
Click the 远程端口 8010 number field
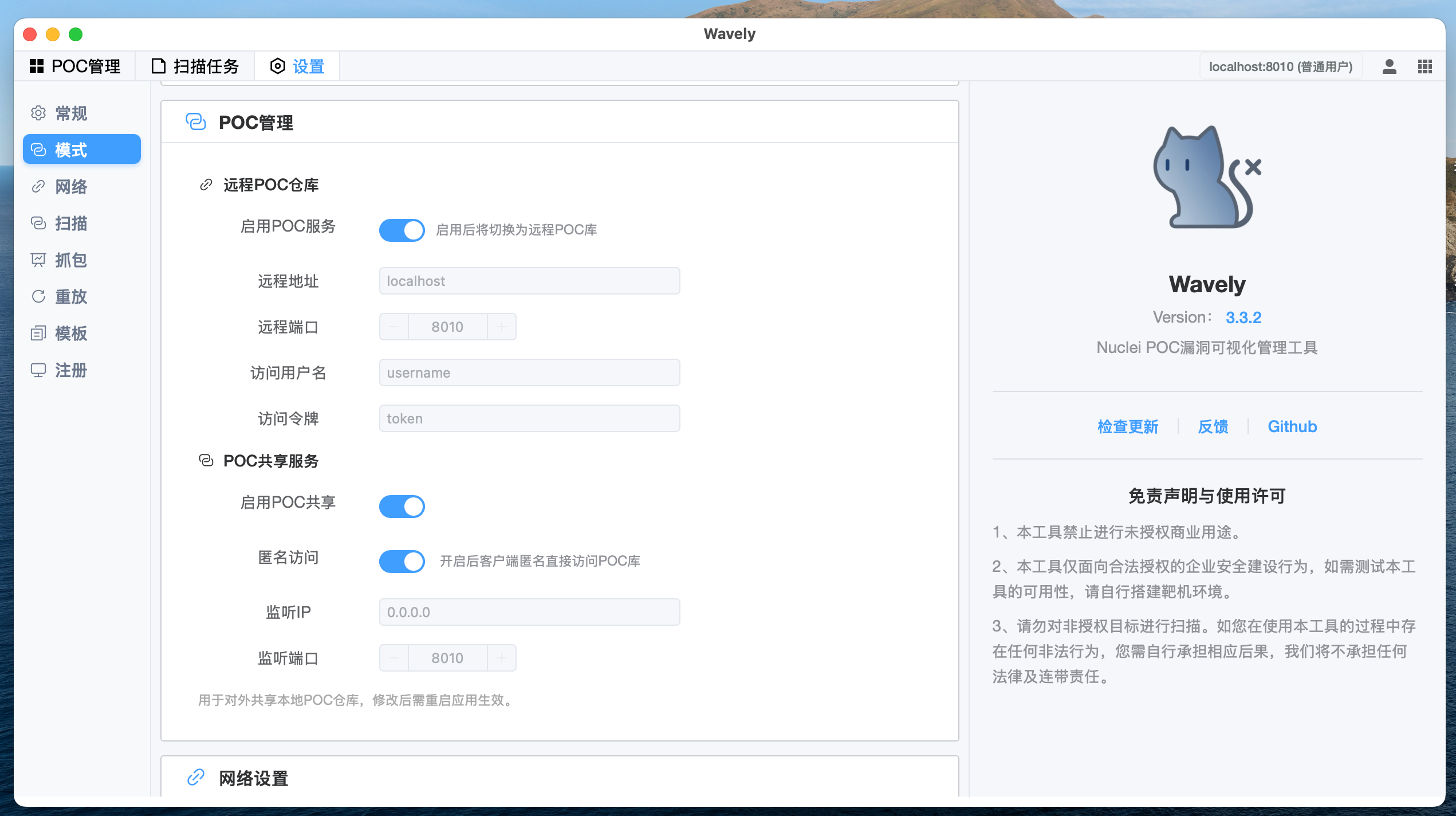[447, 327]
